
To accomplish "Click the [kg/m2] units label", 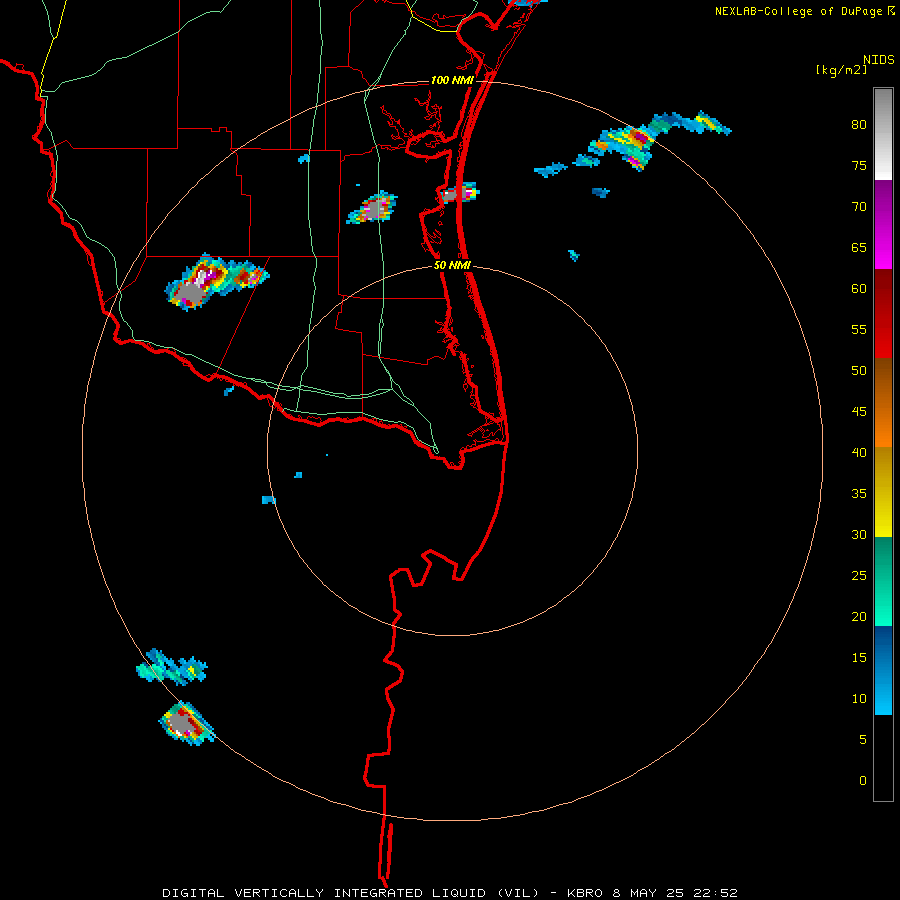I will click(x=841, y=70).
